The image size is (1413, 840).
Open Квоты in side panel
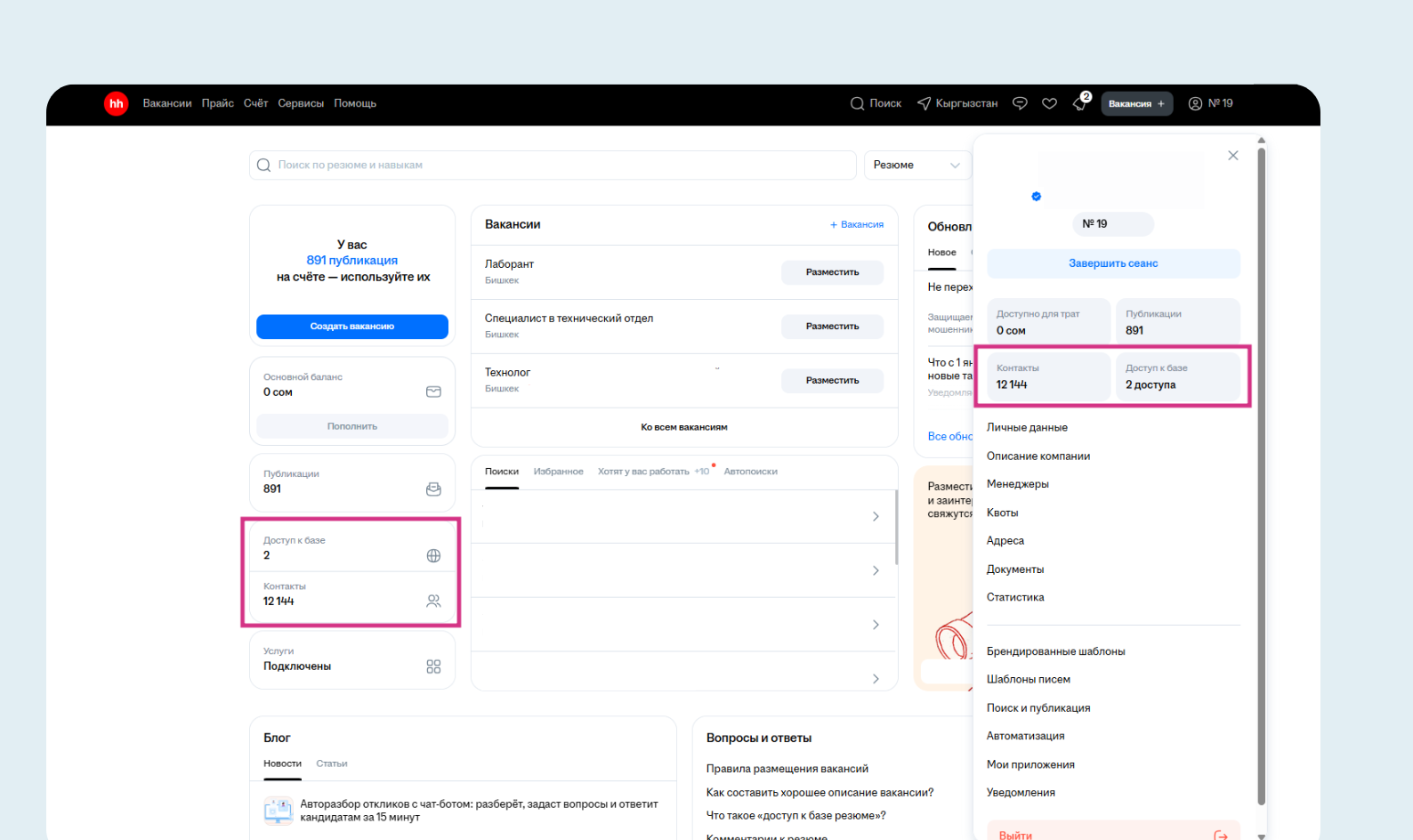[1003, 513]
